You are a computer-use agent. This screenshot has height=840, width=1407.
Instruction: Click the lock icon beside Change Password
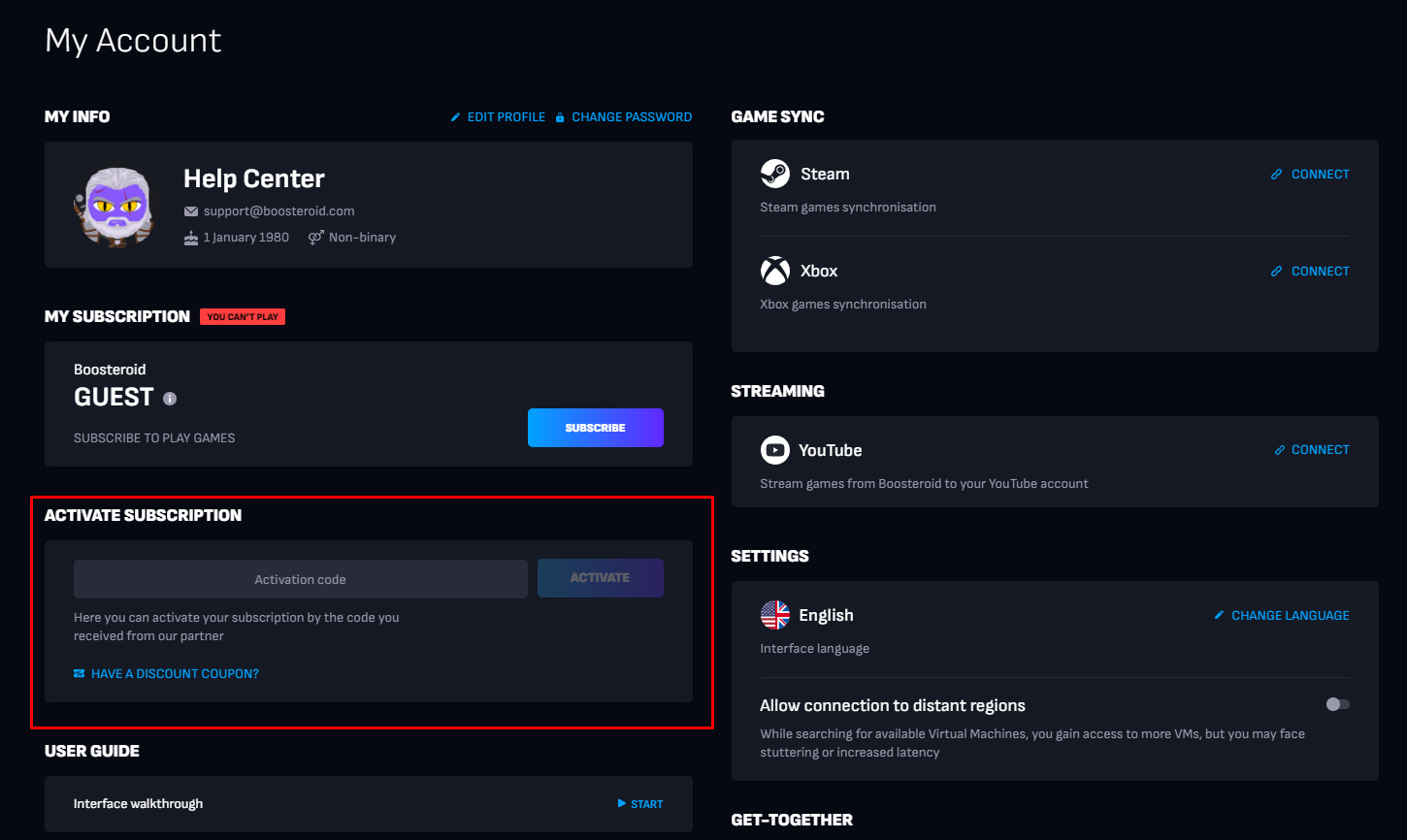click(560, 117)
